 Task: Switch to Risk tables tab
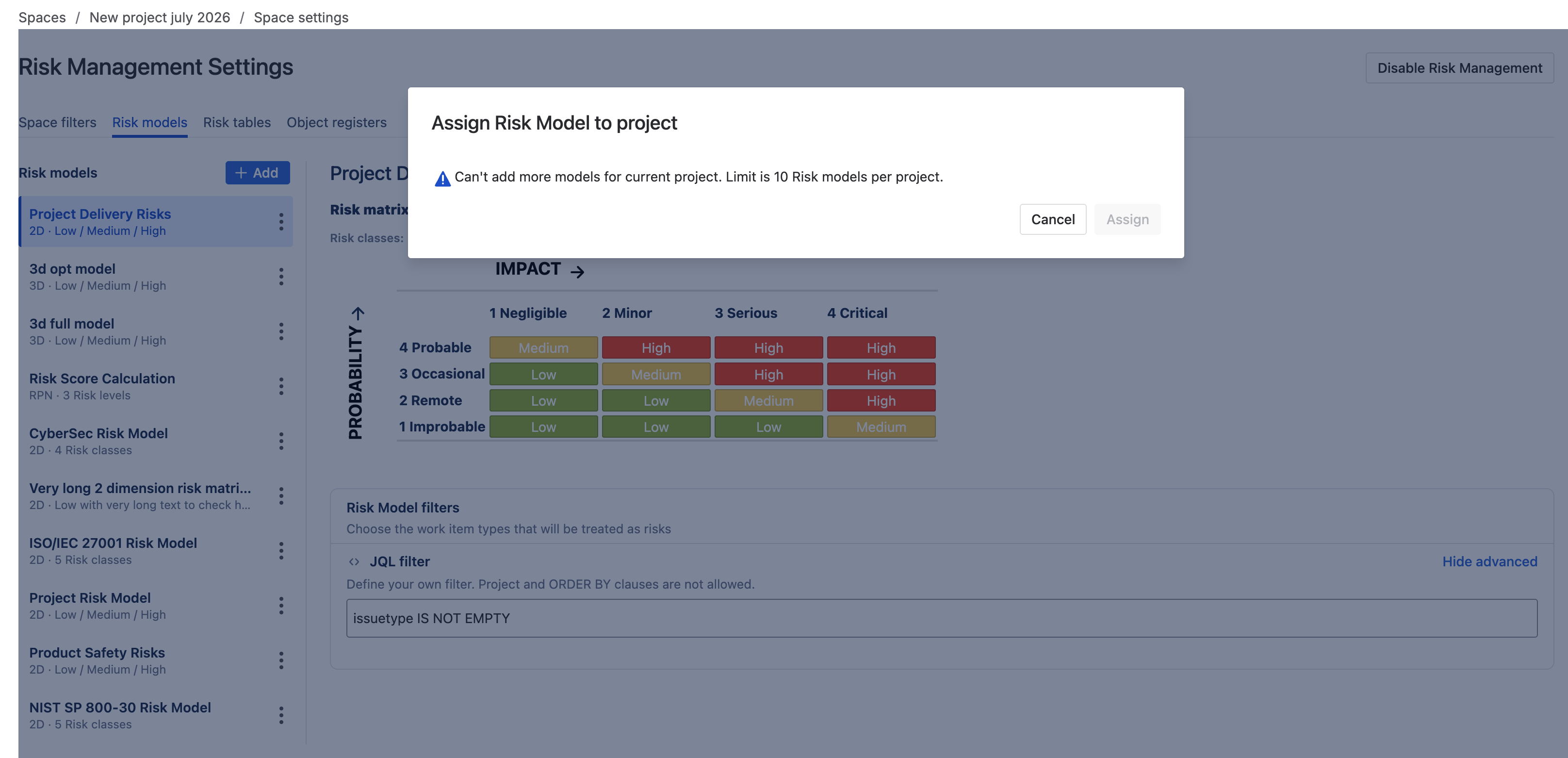237,122
